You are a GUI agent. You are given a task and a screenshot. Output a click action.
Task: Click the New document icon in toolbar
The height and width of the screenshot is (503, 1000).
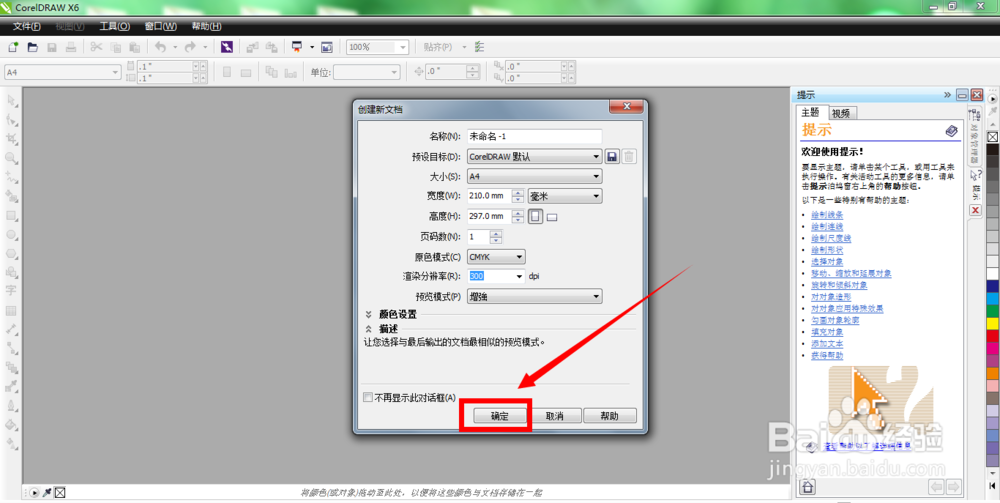tap(13, 47)
